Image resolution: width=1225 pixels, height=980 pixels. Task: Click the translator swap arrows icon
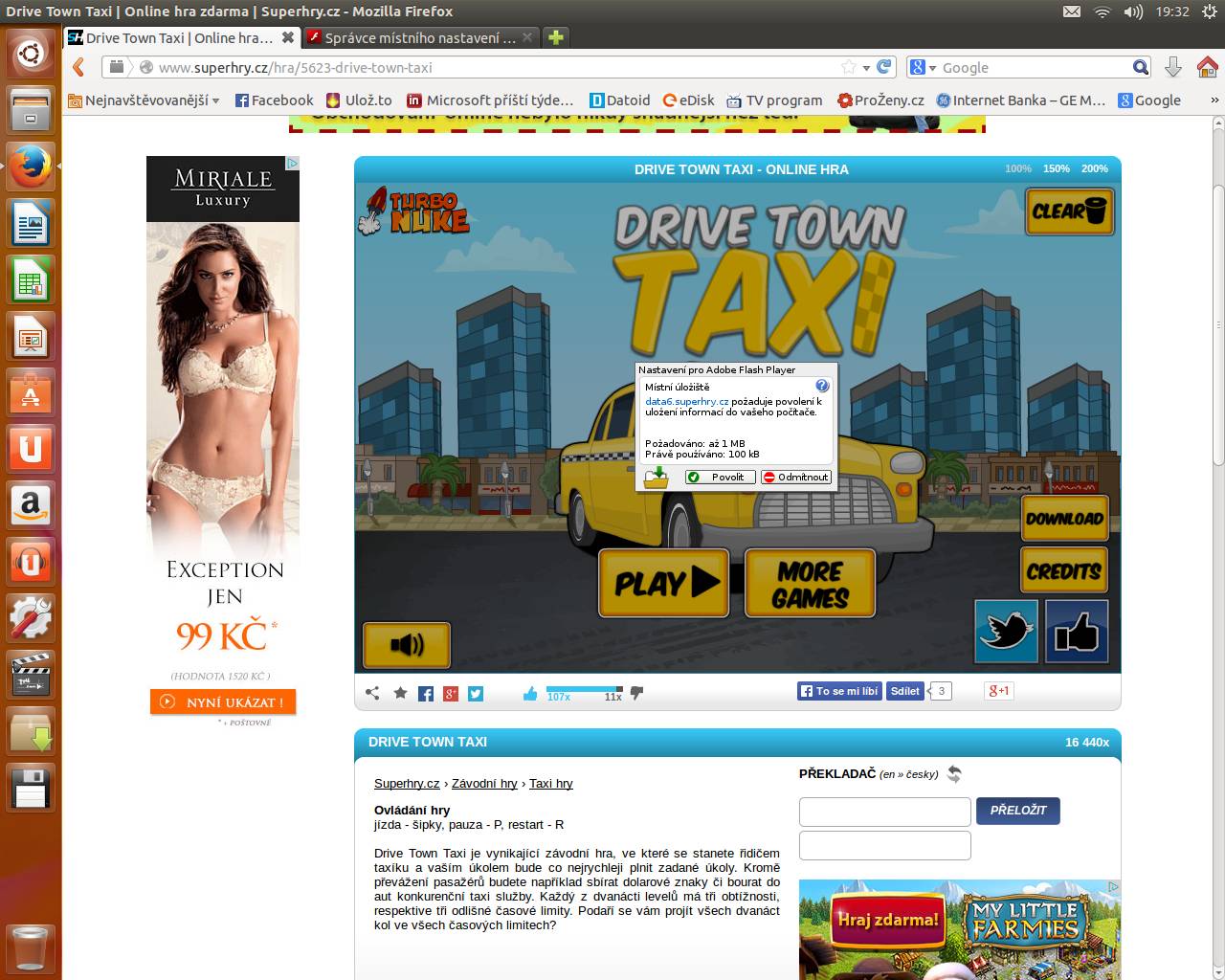954,774
